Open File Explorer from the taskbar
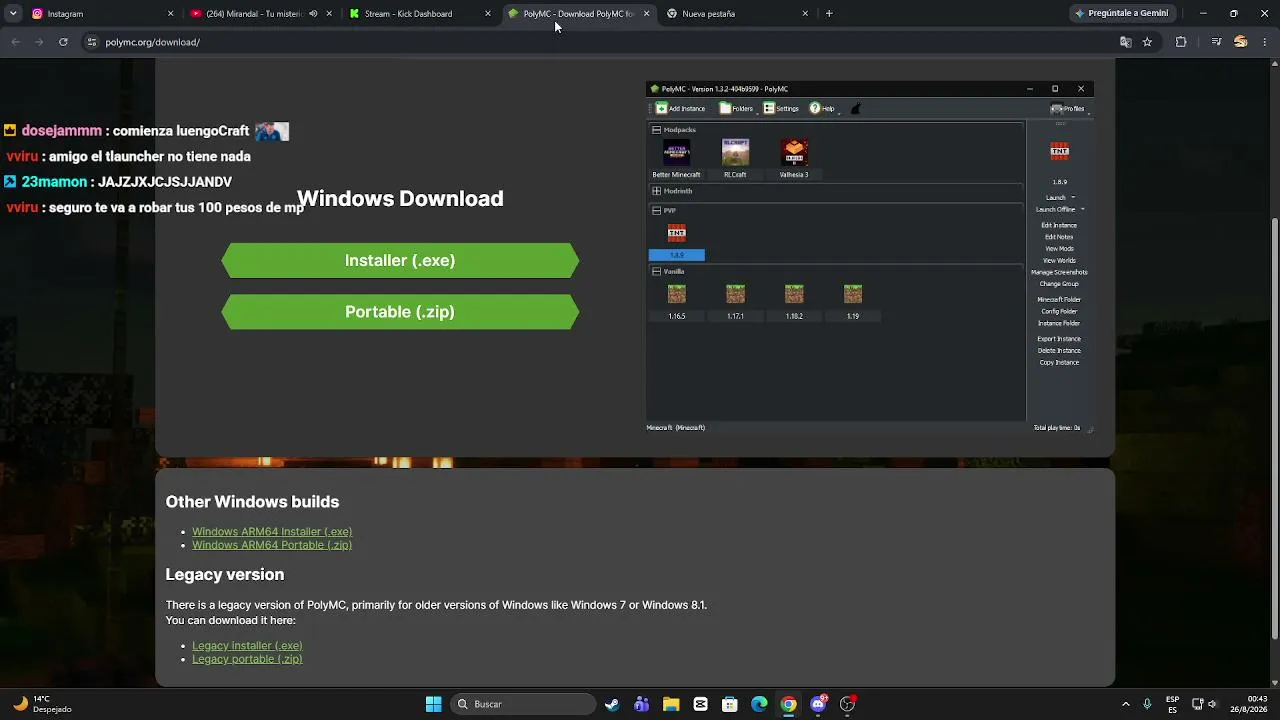This screenshot has width=1280, height=720. [671, 704]
